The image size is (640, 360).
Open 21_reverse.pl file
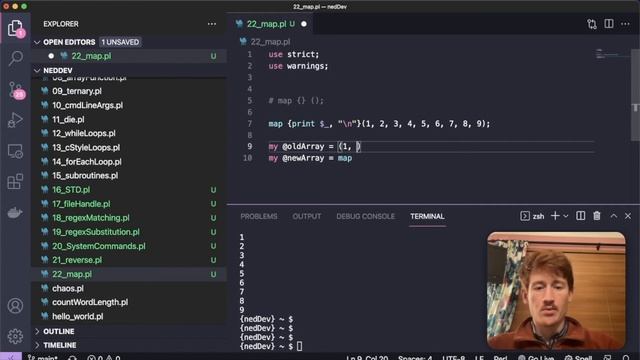[130, 260]
